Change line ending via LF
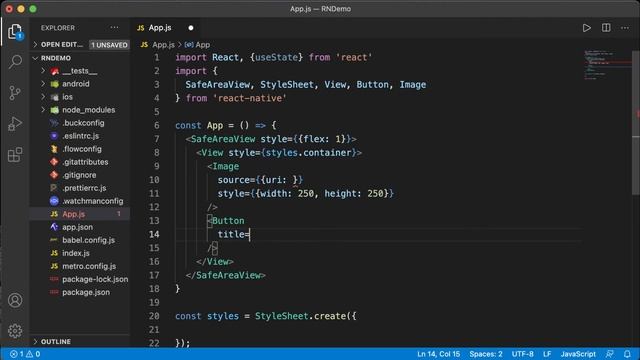This screenshot has width=640, height=360. [547, 354]
